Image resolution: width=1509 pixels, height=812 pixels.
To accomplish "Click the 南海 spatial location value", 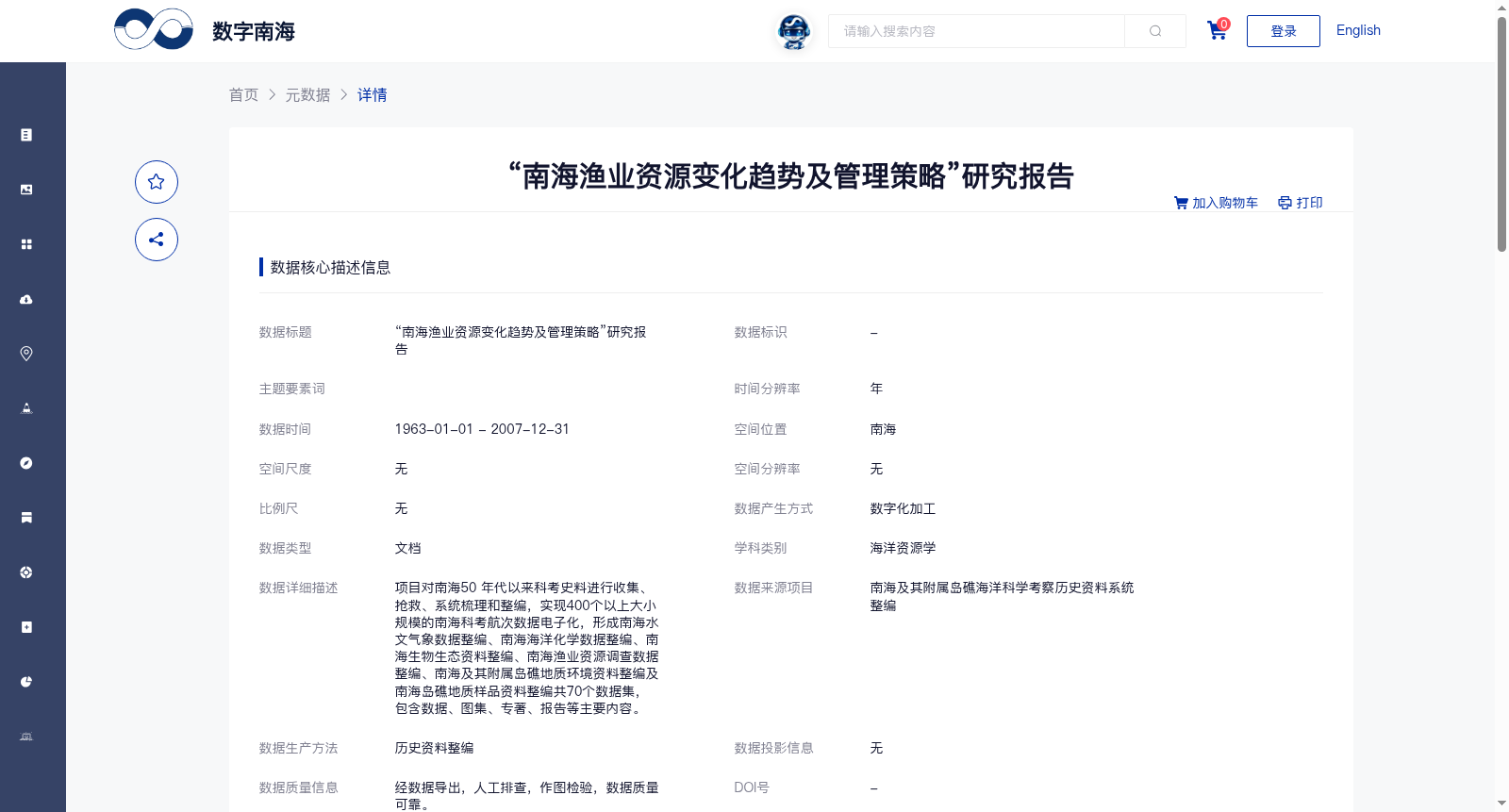I will click(x=883, y=429).
